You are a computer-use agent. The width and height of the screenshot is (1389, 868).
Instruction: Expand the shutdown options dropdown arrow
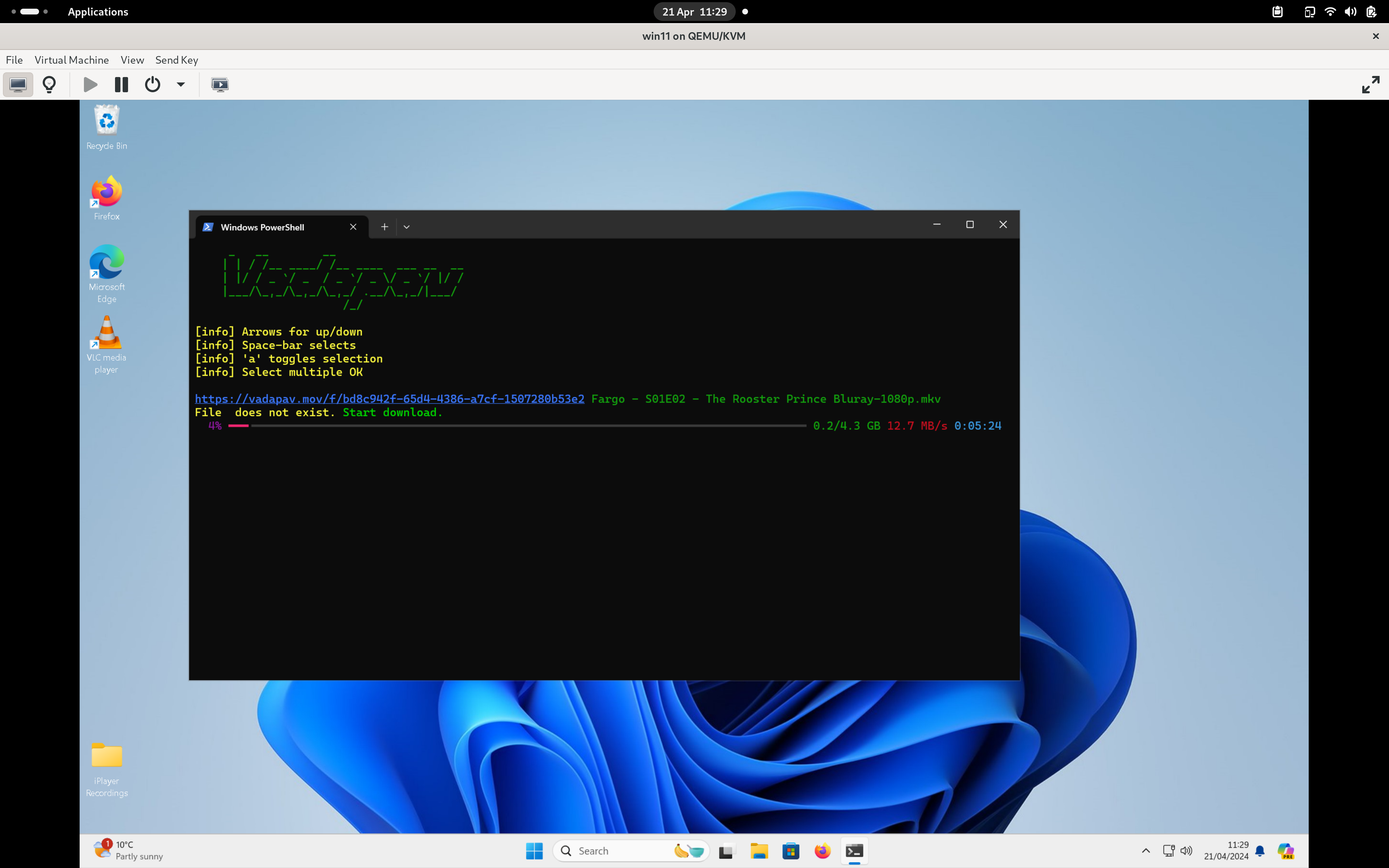[181, 84]
